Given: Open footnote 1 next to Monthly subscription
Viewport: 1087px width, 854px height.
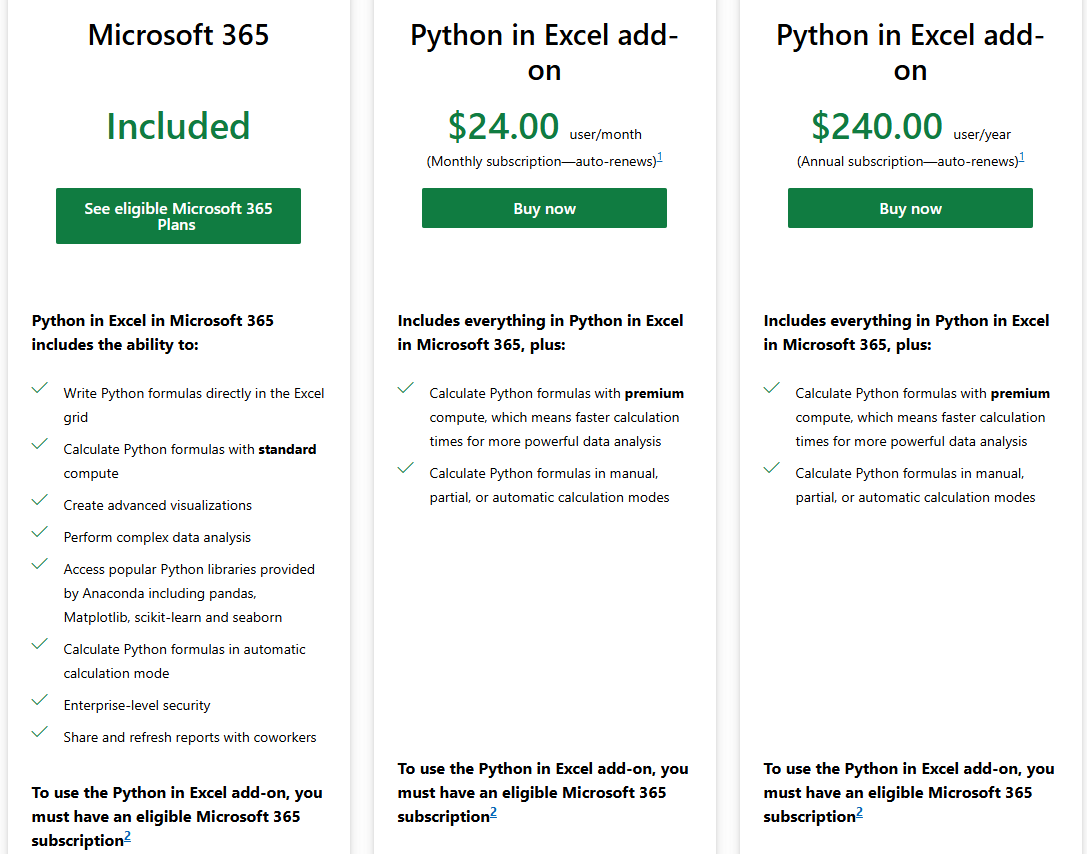Looking at the screenshot, I should click(660, 157).
